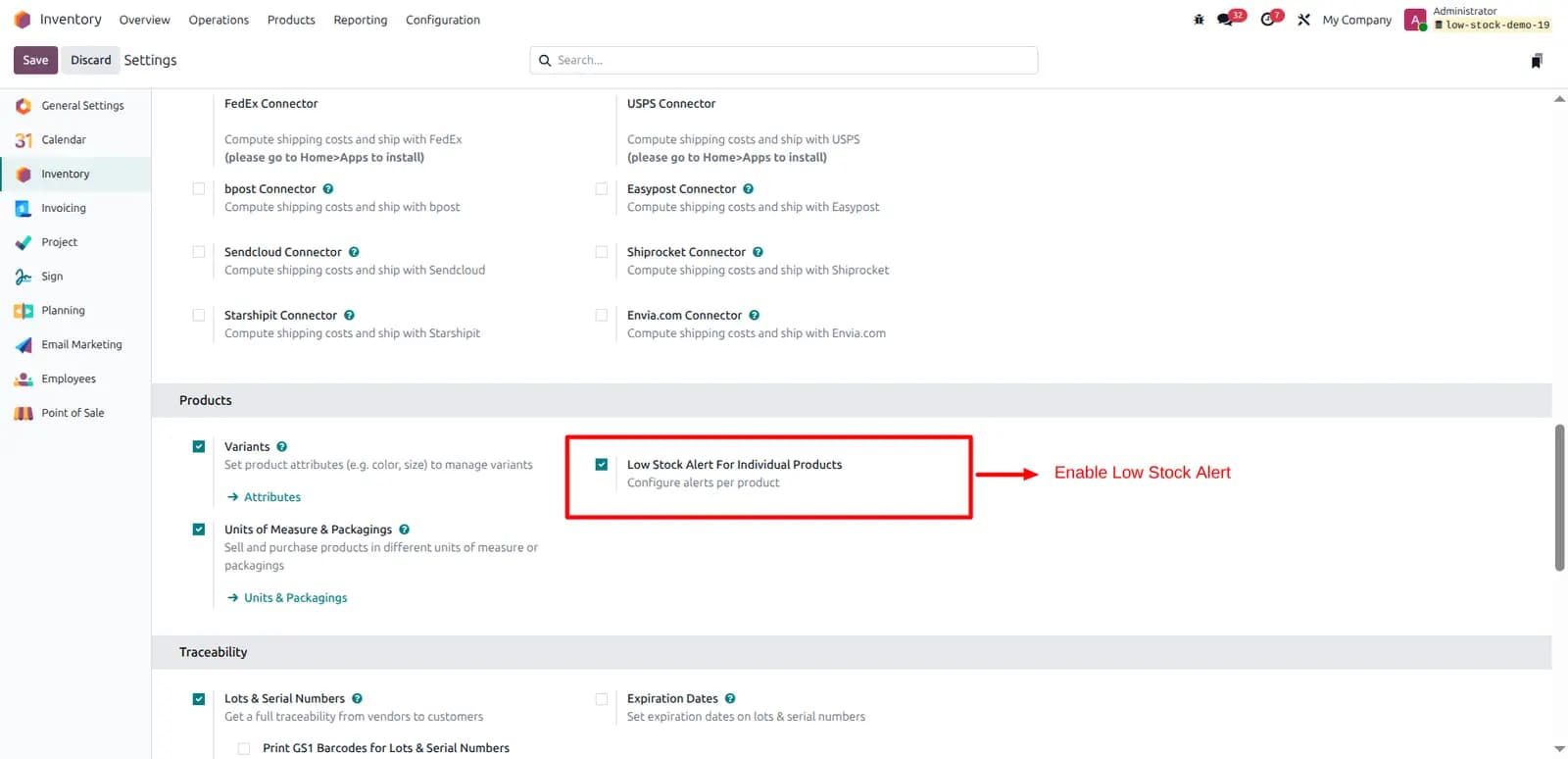Click the settings Search field
This screenshot has height=759, width=1568.
[784, 60]
